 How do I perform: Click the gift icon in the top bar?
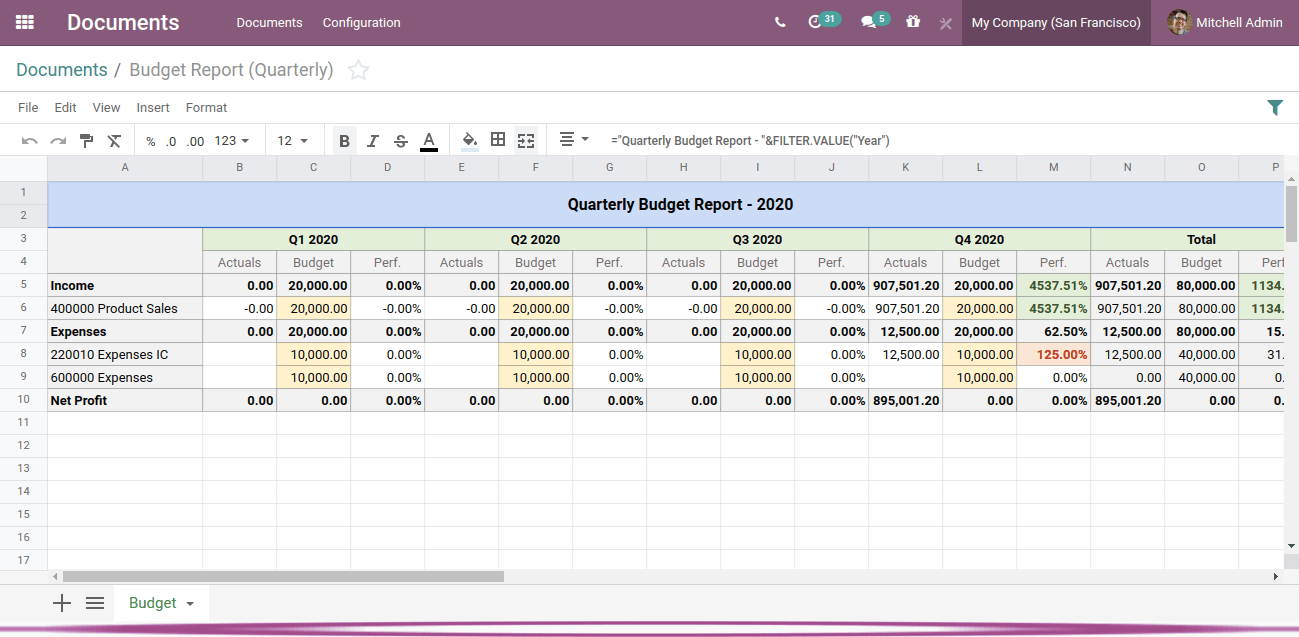click(x=913, y=21)
